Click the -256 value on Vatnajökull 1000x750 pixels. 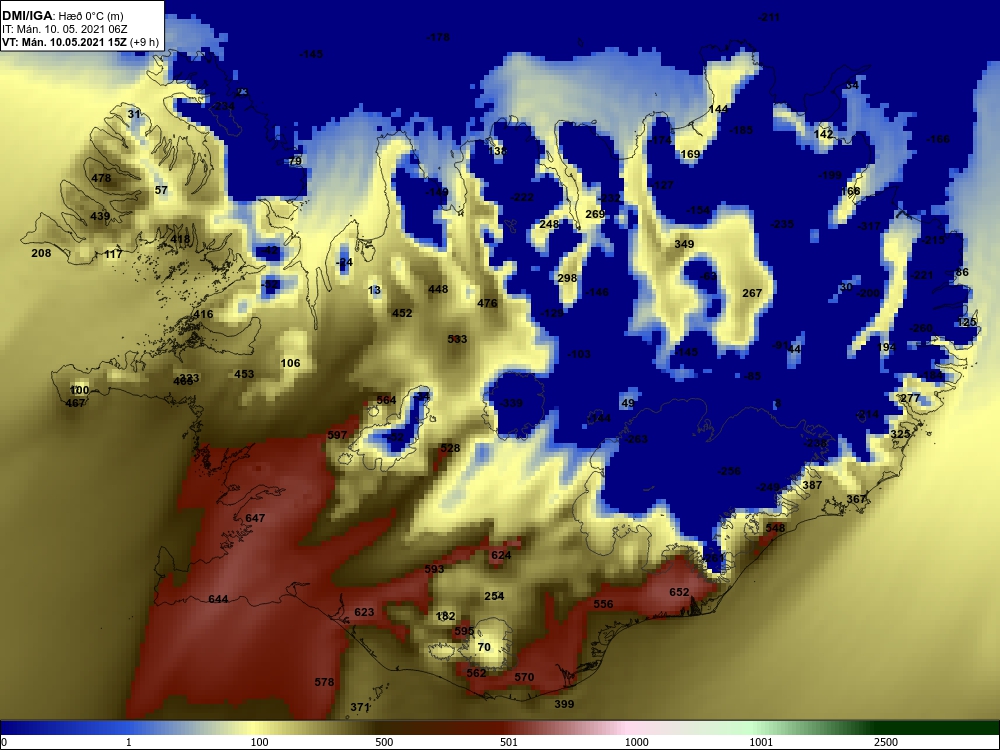tap(730, 471)
